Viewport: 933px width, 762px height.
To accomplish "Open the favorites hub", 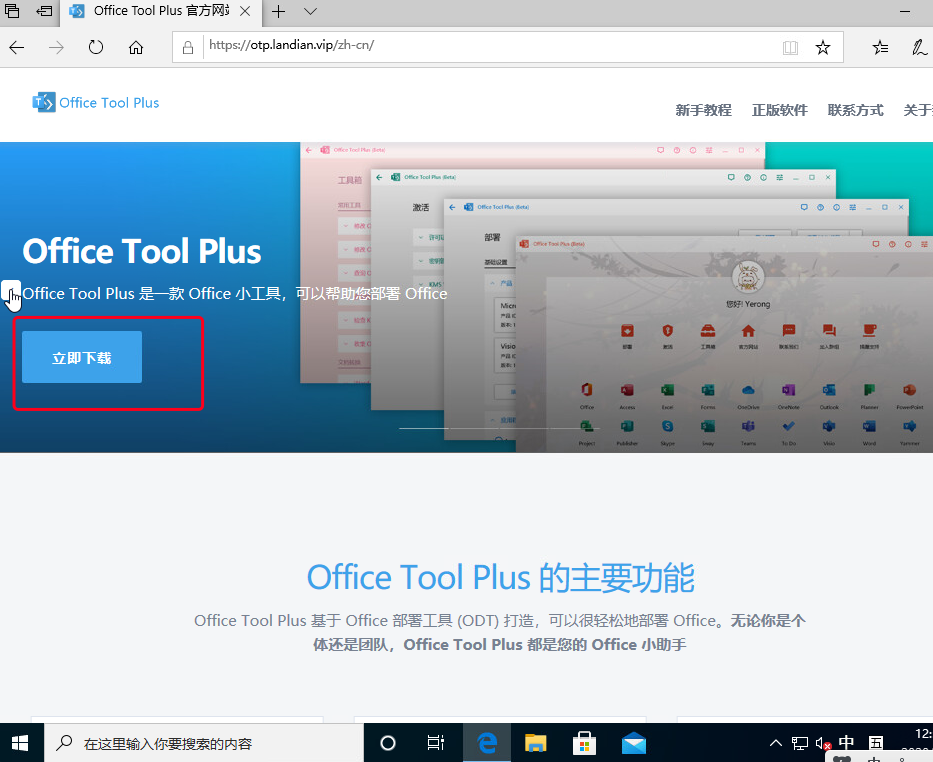I will tap(880, 48).
